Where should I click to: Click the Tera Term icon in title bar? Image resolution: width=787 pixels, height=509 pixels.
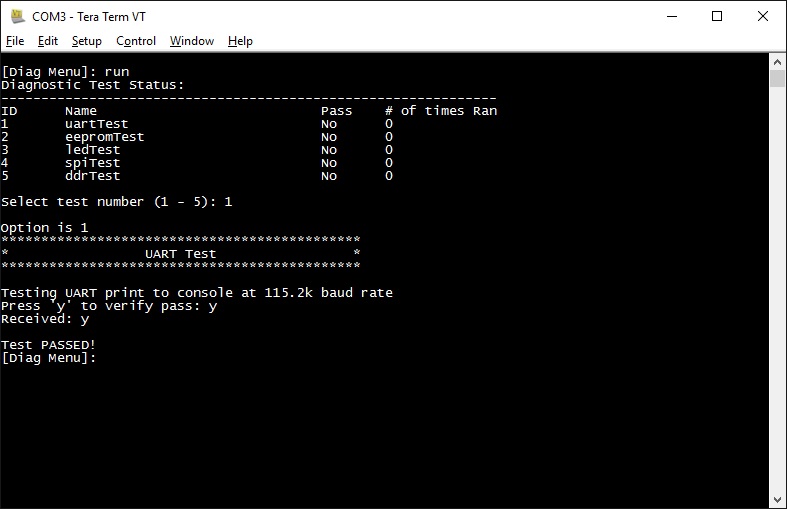coord(17,16)
